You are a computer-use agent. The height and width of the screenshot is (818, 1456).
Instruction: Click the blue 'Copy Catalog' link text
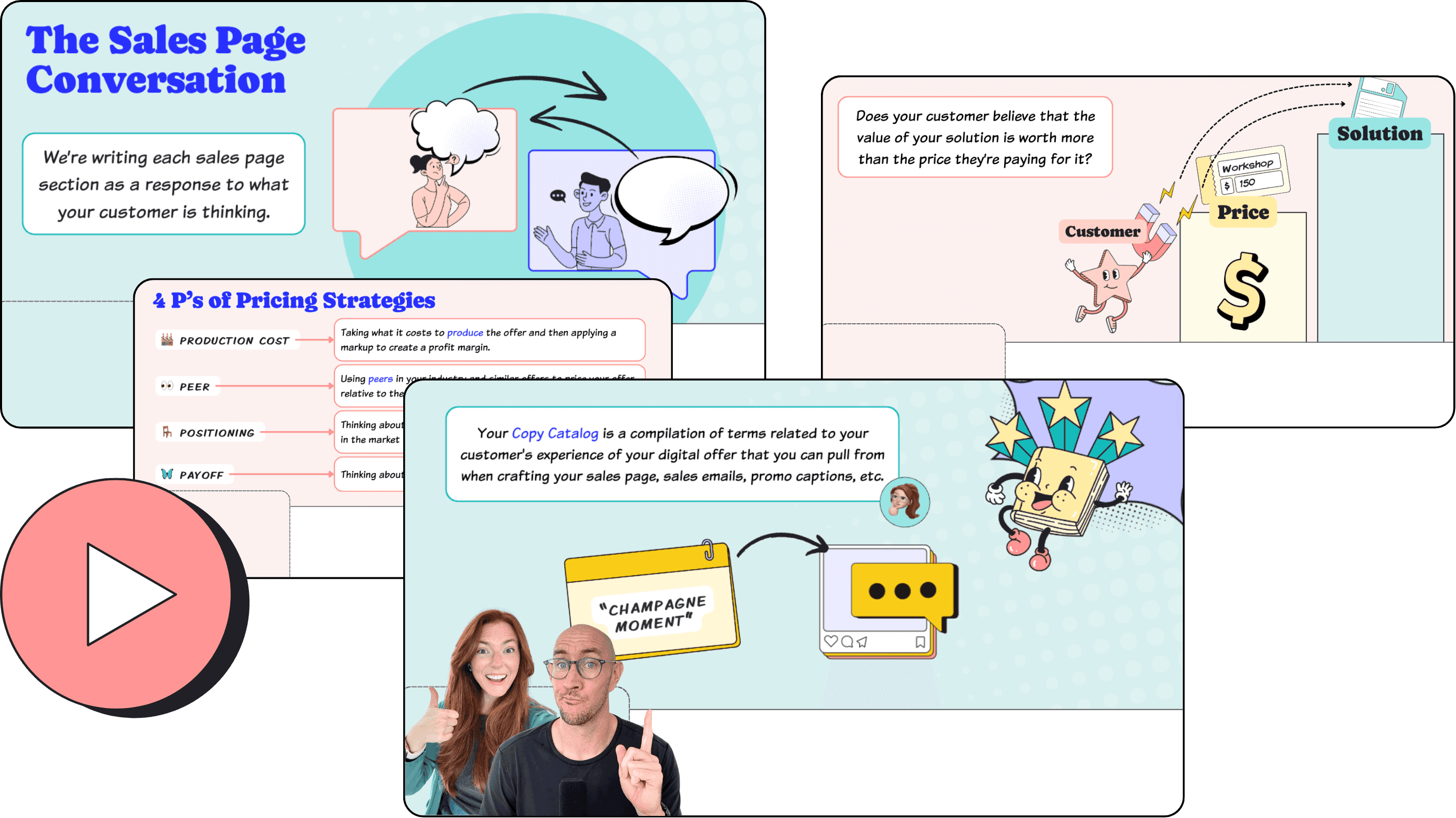555,433
